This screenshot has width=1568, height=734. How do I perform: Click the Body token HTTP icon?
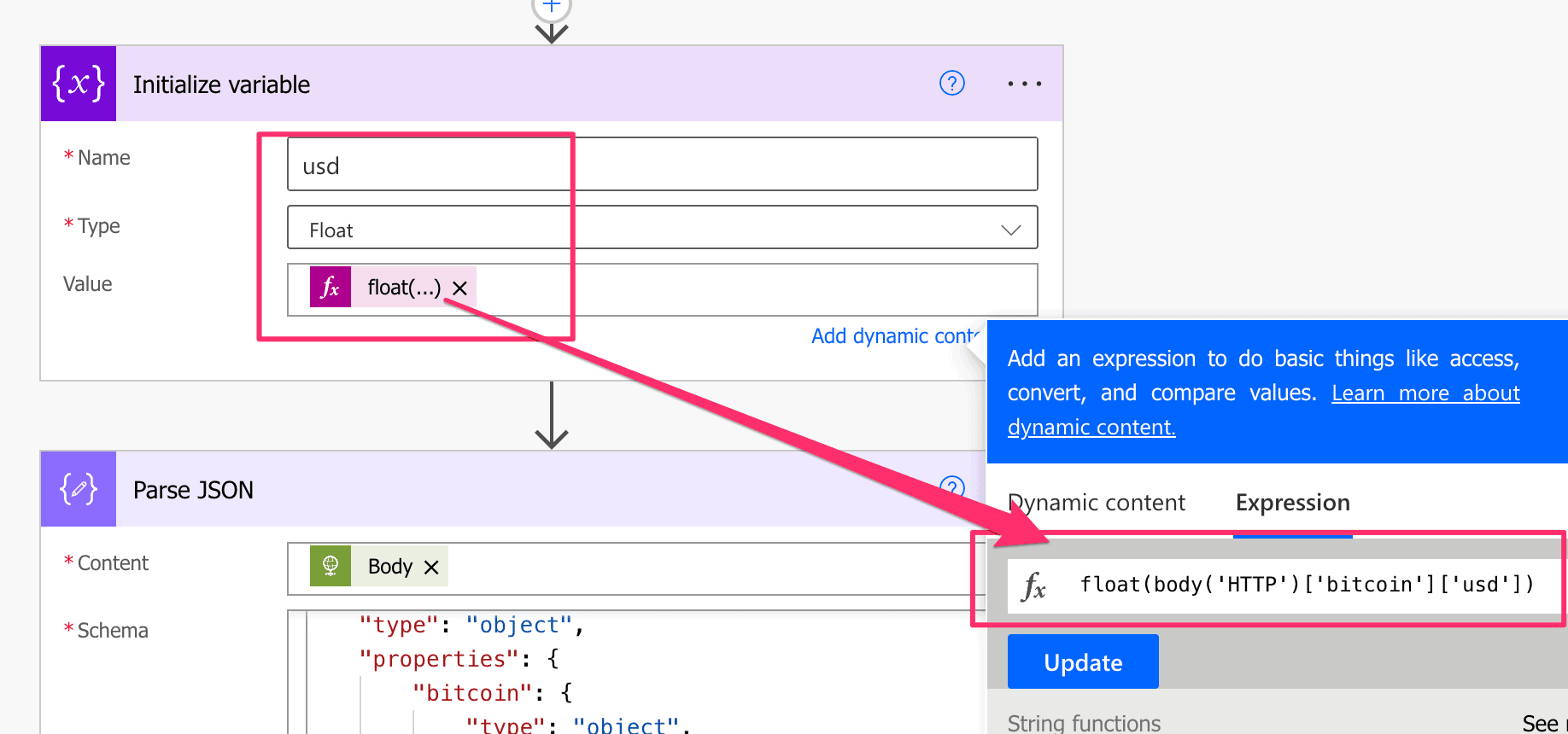331,566
